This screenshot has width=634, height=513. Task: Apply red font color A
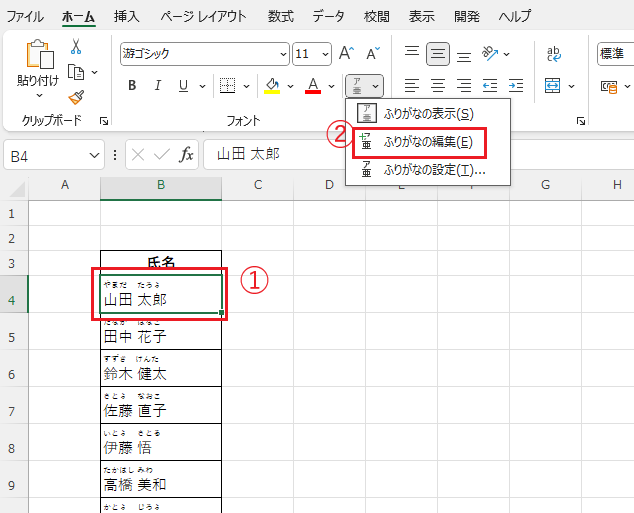tap(313, 86)
